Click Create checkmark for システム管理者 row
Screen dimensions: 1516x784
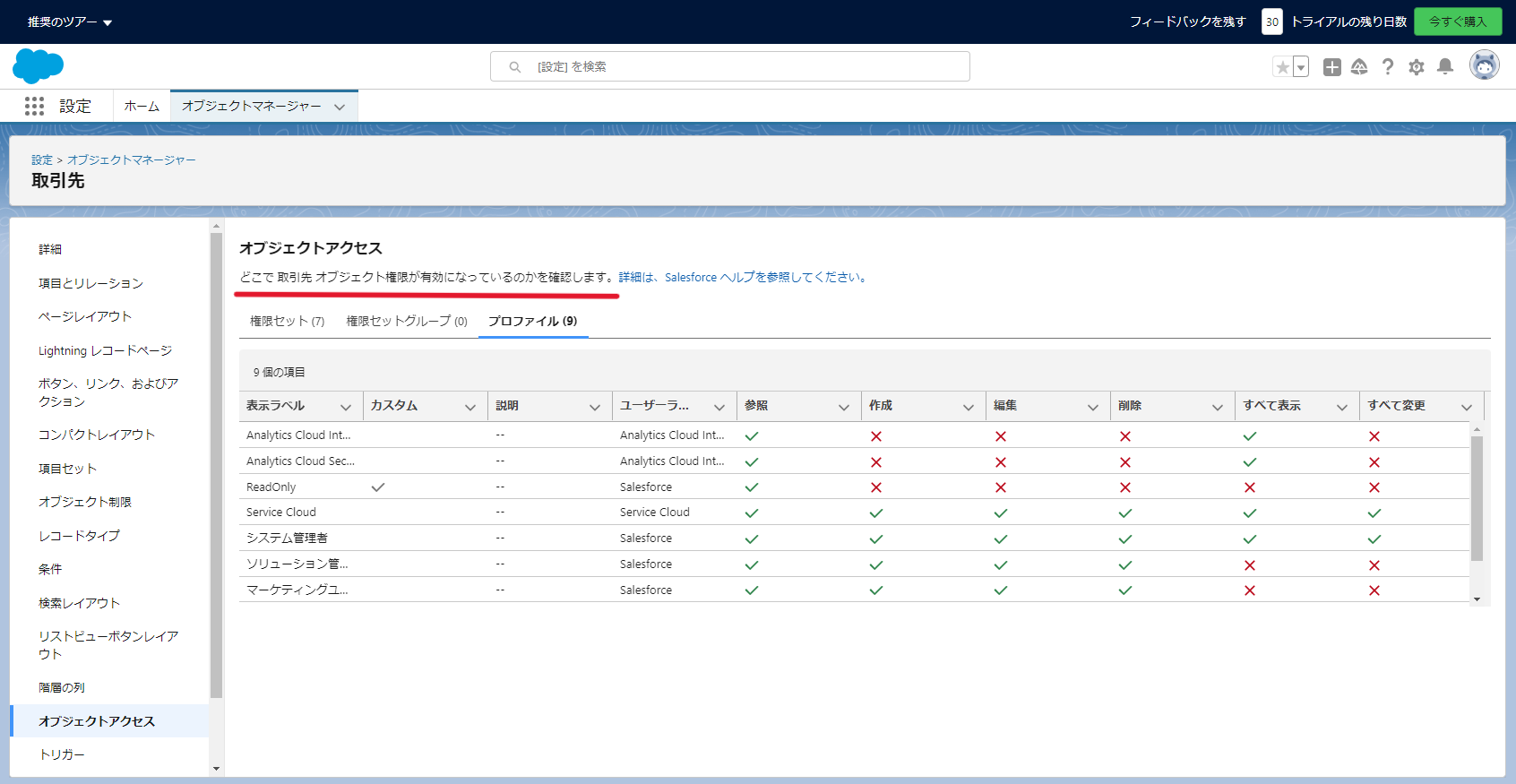tap(876, 539)
